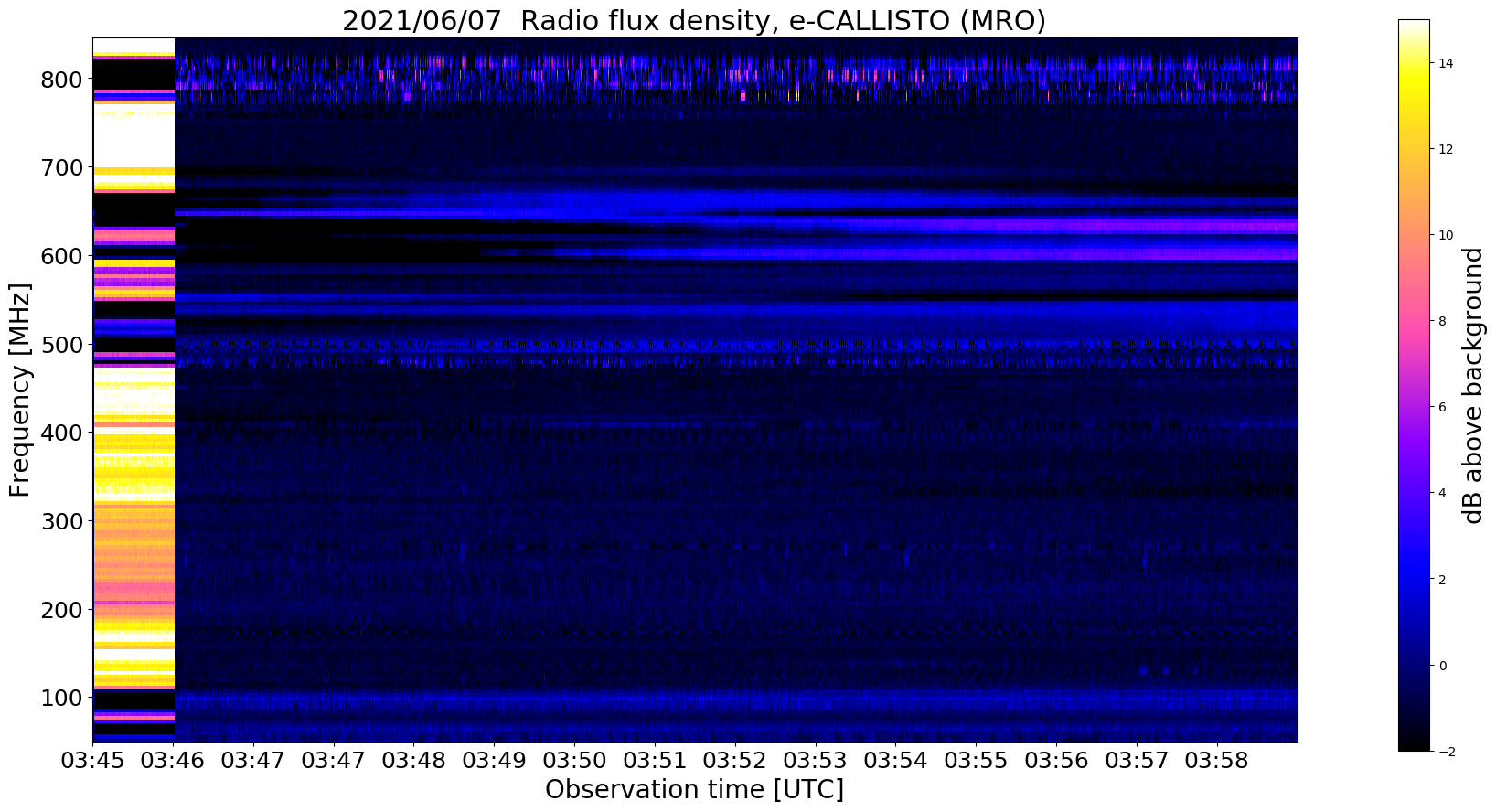Click the 03:56 time tick label
Viewport: 1496px width, 812px height.
click(1056, 761)
